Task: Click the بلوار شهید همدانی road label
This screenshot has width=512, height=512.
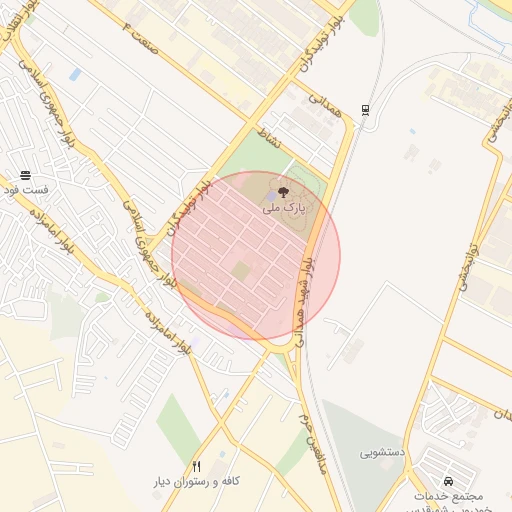Action: (303, 302)
